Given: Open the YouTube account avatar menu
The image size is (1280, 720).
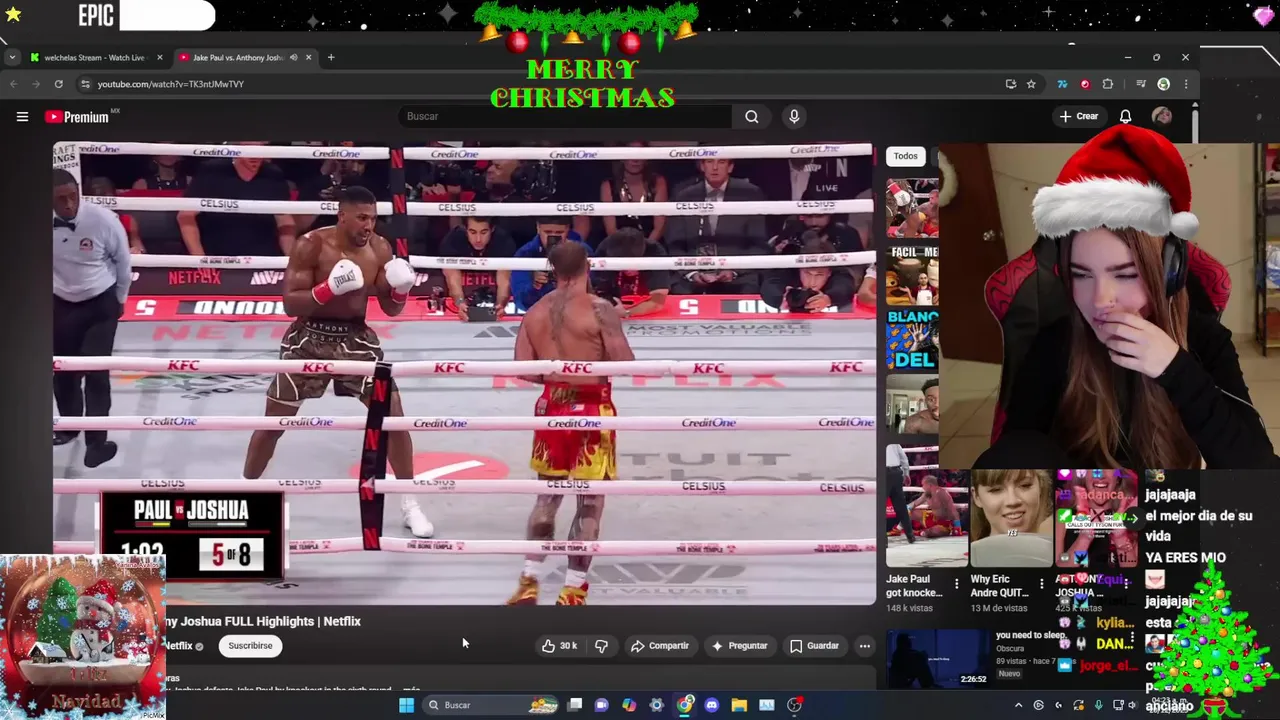Looking at the screenshot, I should (1161, 116).
